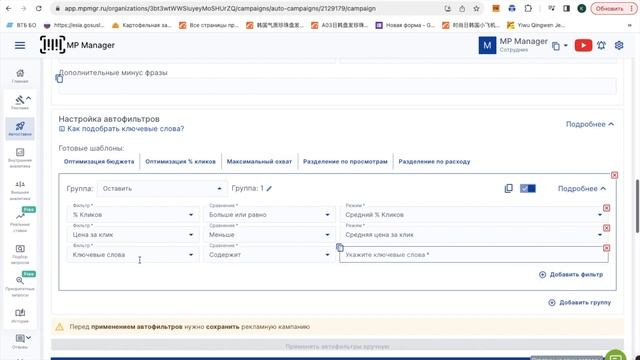Click the browser profile avatar
Viewport: 640px width, 360px height.
point(582,9)
